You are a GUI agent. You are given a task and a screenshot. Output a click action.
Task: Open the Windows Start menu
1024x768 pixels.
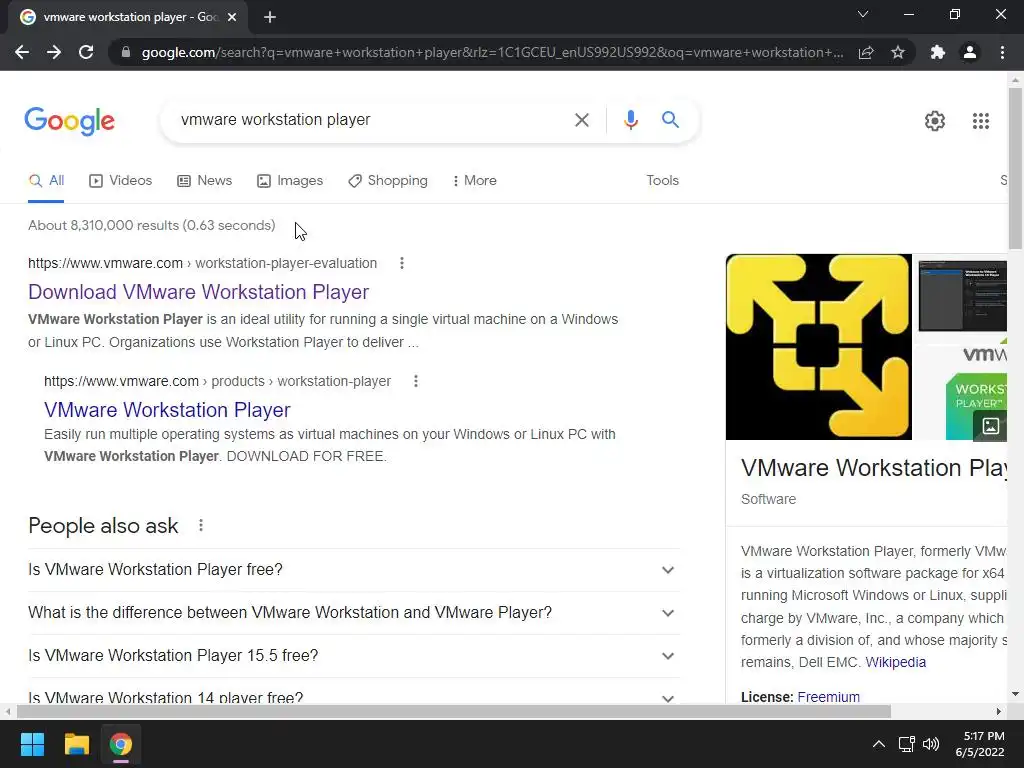click(x=32, y=744)
